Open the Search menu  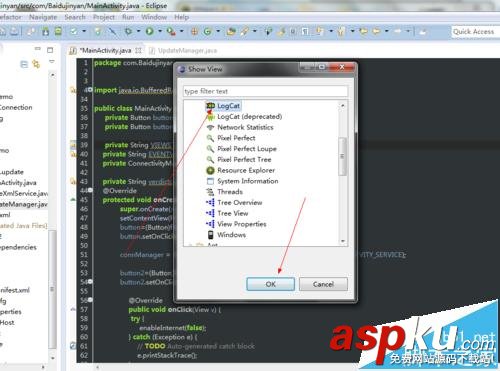75,17
